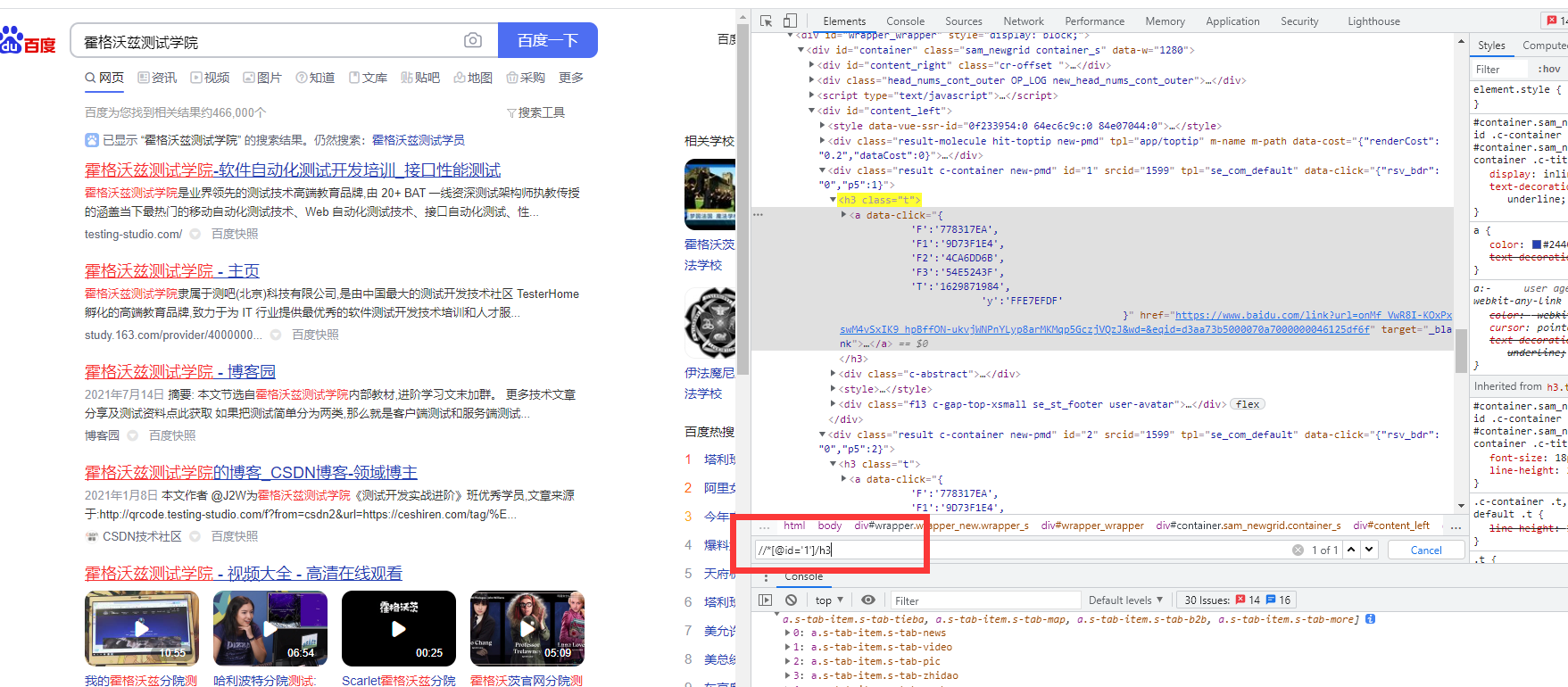Open the CSDN博客-领域博主 result link
Screen dimensions: 1568x687
pyautogui.click(x=251, y=472)
